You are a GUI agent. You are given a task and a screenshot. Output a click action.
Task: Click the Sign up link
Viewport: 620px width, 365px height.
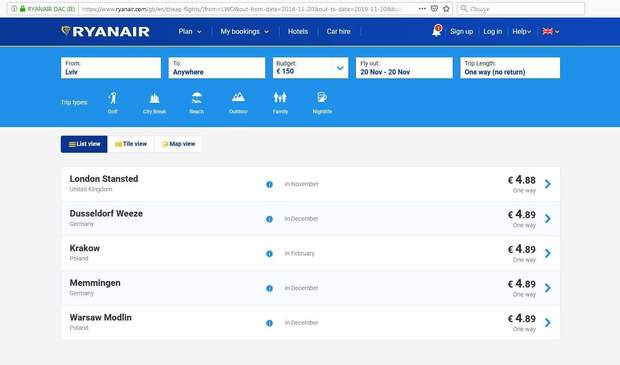(x=461, y=31)
